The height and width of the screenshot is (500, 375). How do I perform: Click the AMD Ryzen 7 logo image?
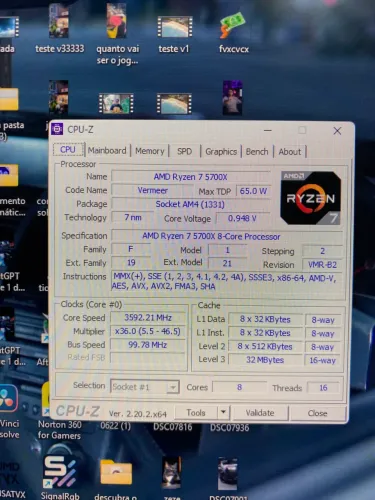coord(310,197)
